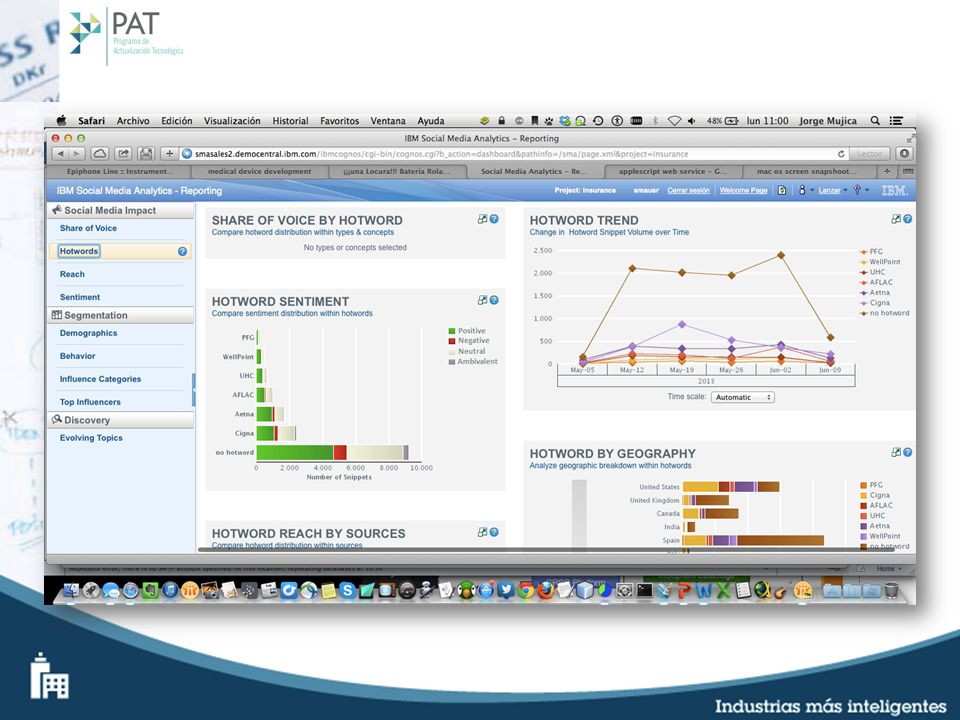The image size is (960, 720).
Task: Open the Visualización menu
Action: 232,121
